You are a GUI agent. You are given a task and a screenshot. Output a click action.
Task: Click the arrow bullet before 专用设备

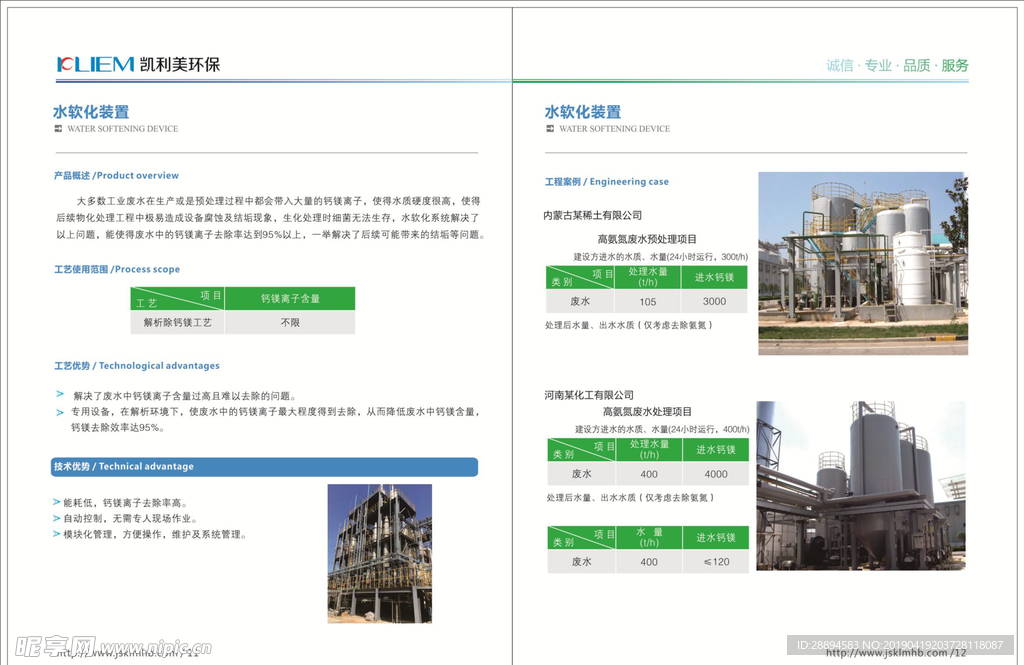60,411
